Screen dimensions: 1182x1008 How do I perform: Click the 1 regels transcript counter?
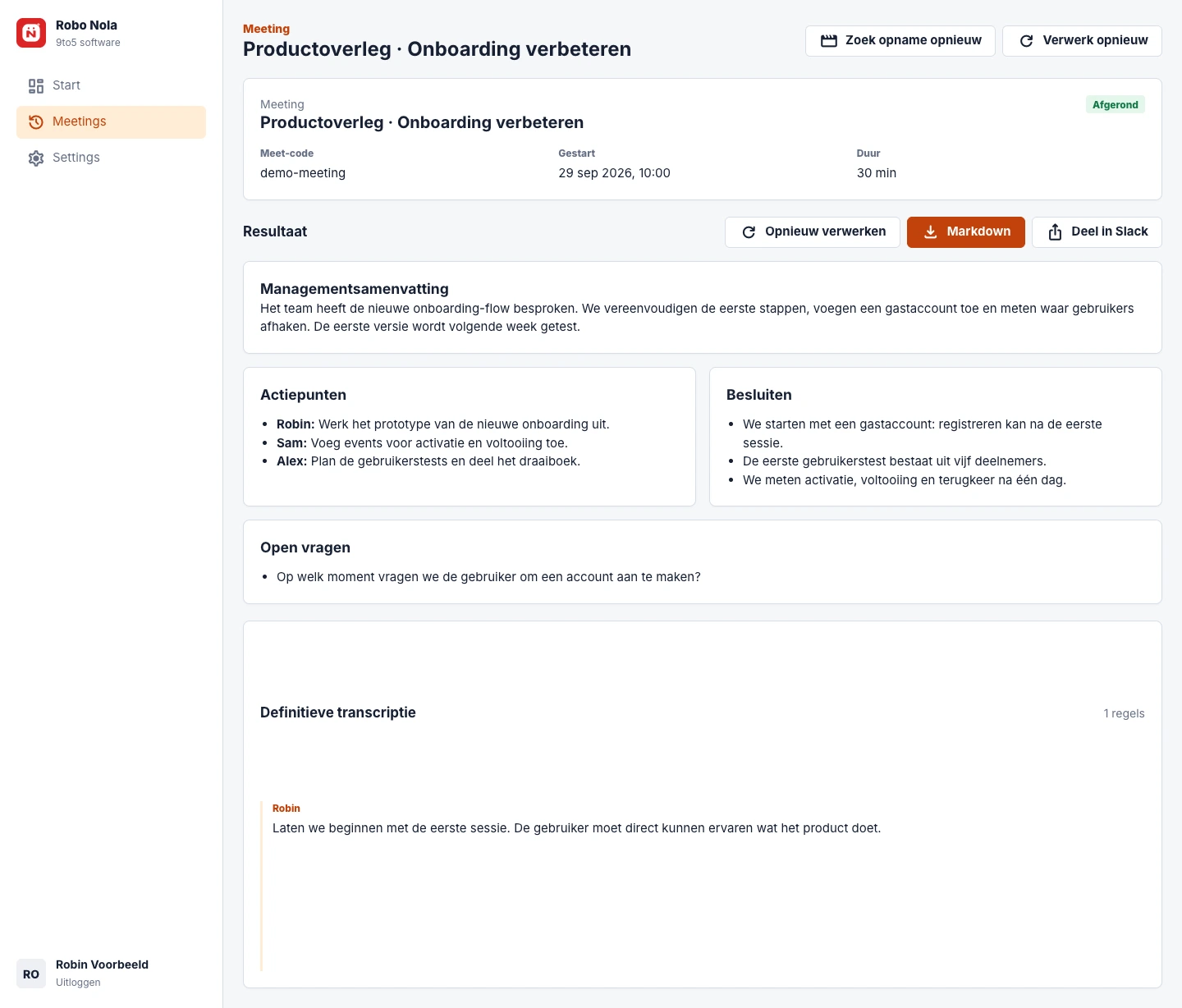[1124, 713]
